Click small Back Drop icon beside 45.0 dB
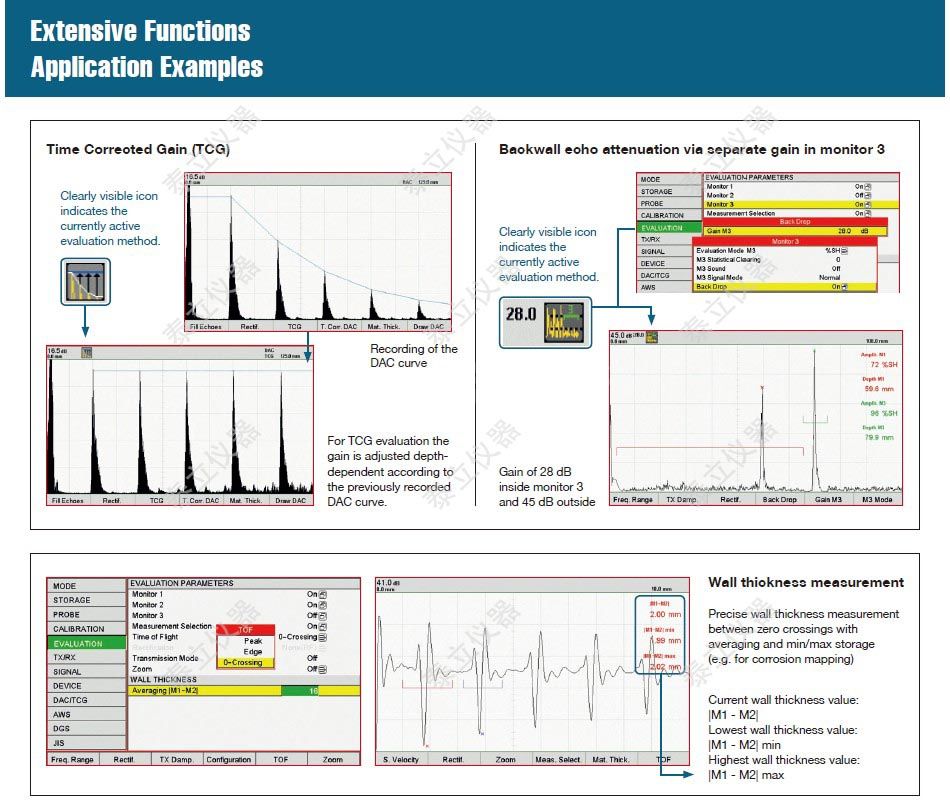 pos(652,337)
